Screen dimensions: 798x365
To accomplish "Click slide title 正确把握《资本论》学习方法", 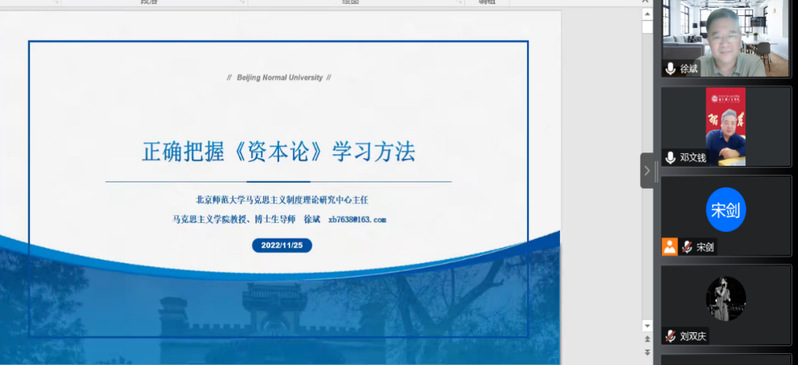I will (278, 152).
